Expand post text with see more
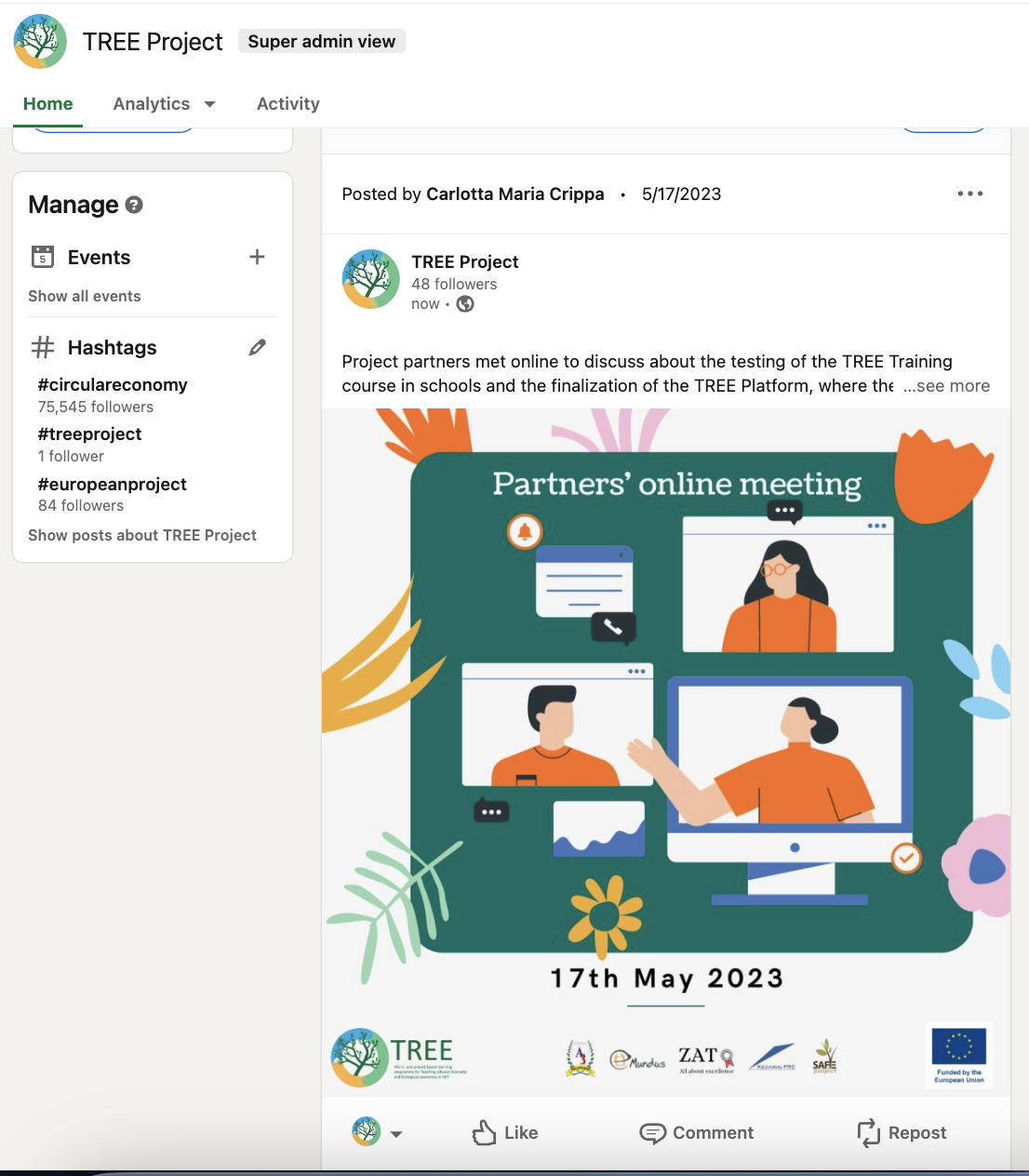Screen dimensions: 1029x1176 pos(946,386)
